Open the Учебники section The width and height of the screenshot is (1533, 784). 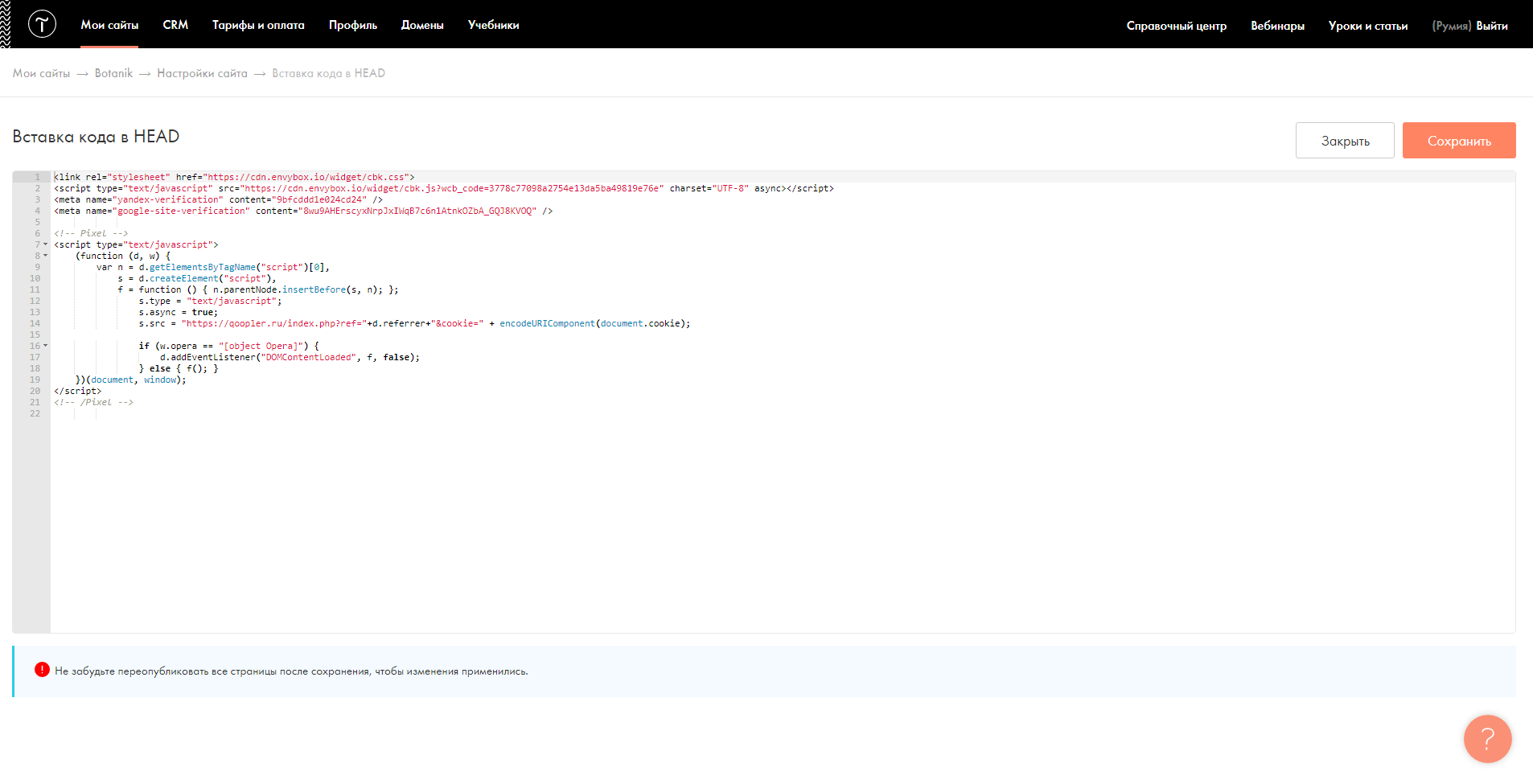pos(493,25)
